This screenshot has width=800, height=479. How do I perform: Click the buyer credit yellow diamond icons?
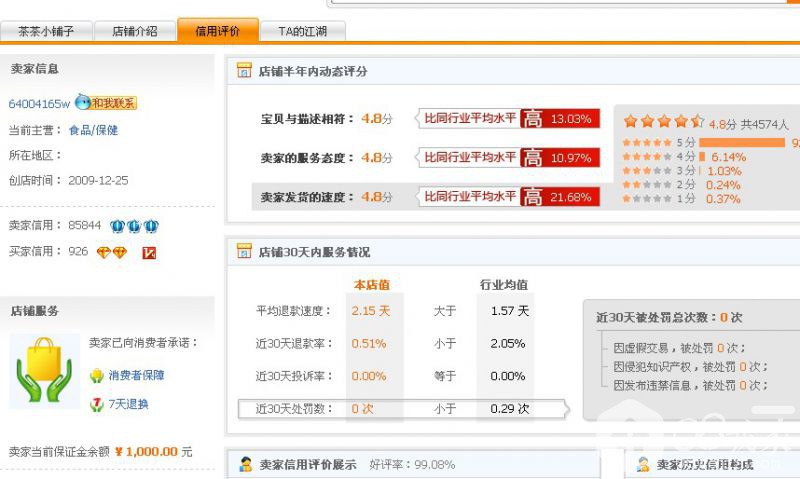click(111, 252)
